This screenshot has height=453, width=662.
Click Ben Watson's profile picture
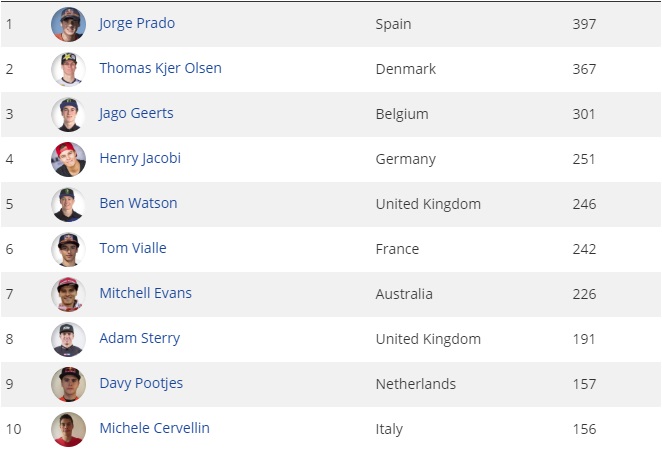[68, 204]
